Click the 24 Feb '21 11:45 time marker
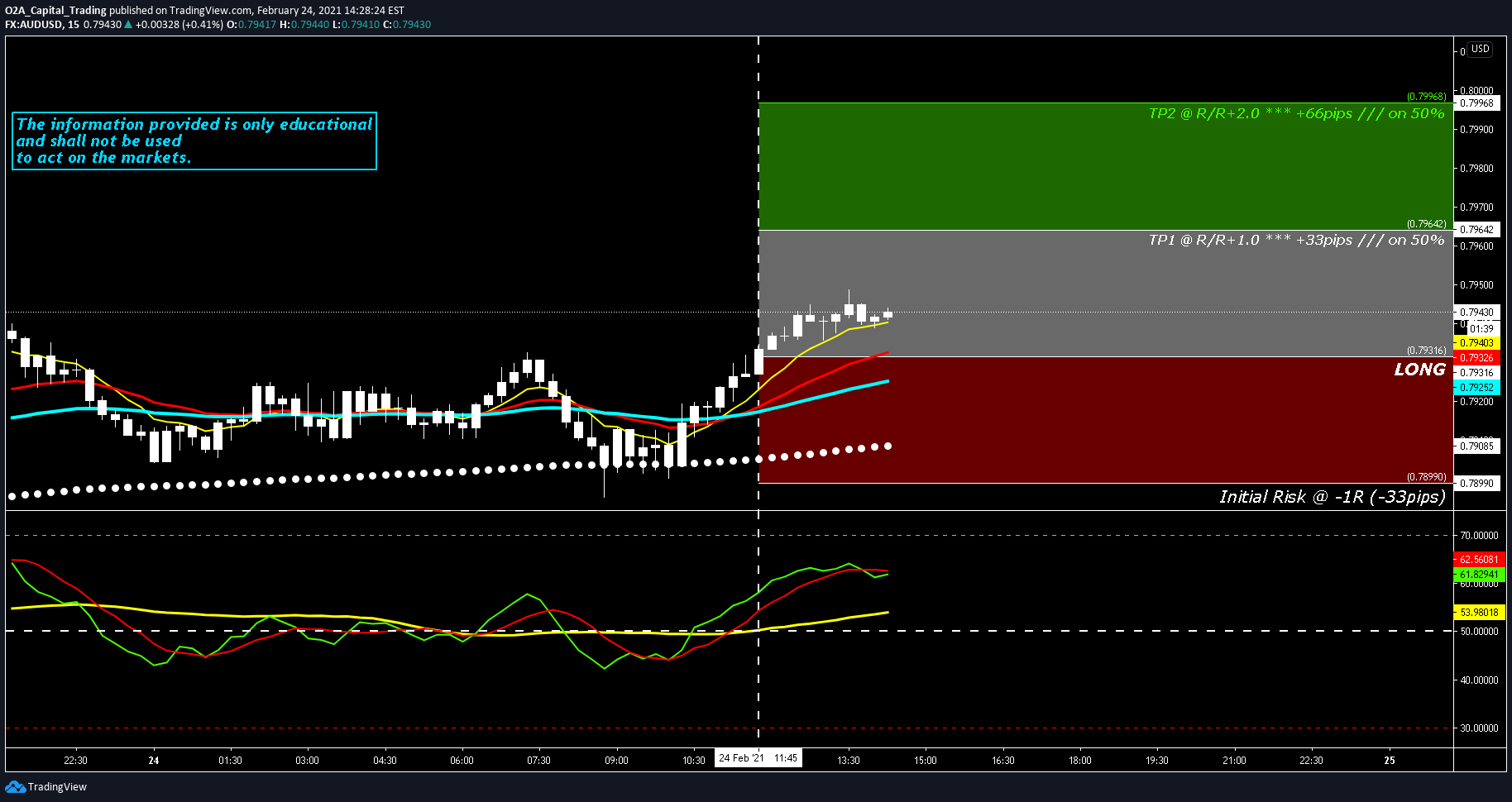 (758, 758)
